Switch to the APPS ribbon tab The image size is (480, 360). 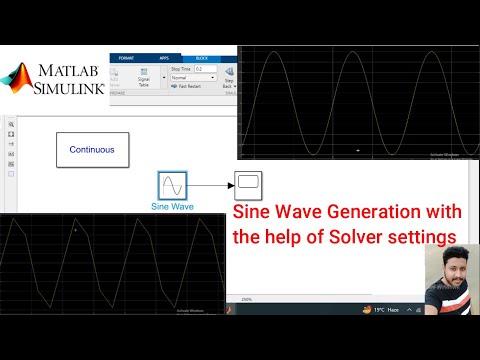164,58
